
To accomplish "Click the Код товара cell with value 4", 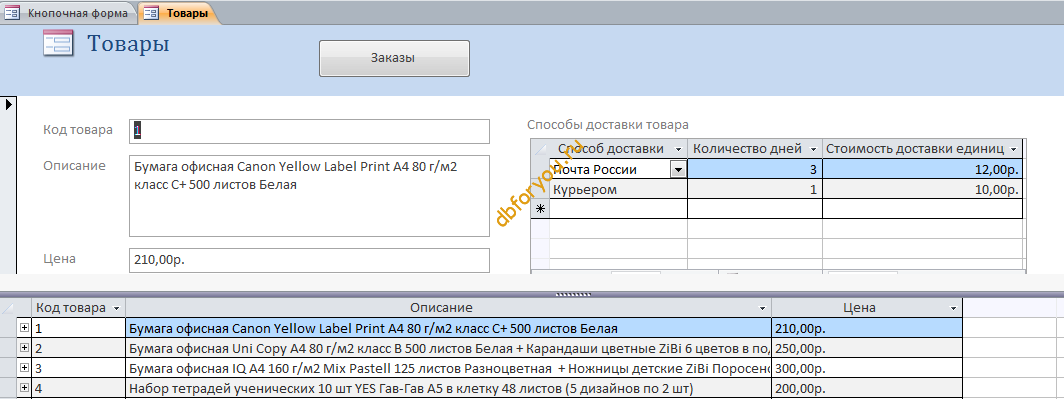I will (79, 389).
